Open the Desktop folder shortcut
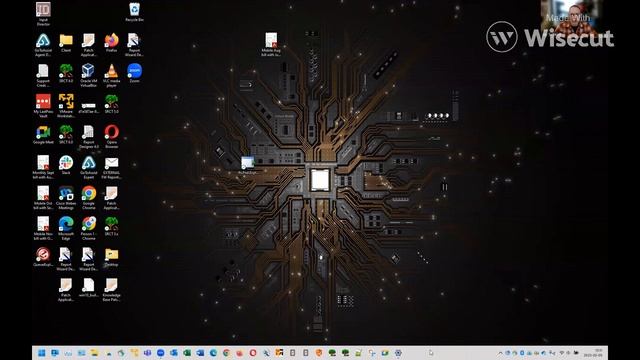The width and height of the screenshot is (640, 360). 111,257
